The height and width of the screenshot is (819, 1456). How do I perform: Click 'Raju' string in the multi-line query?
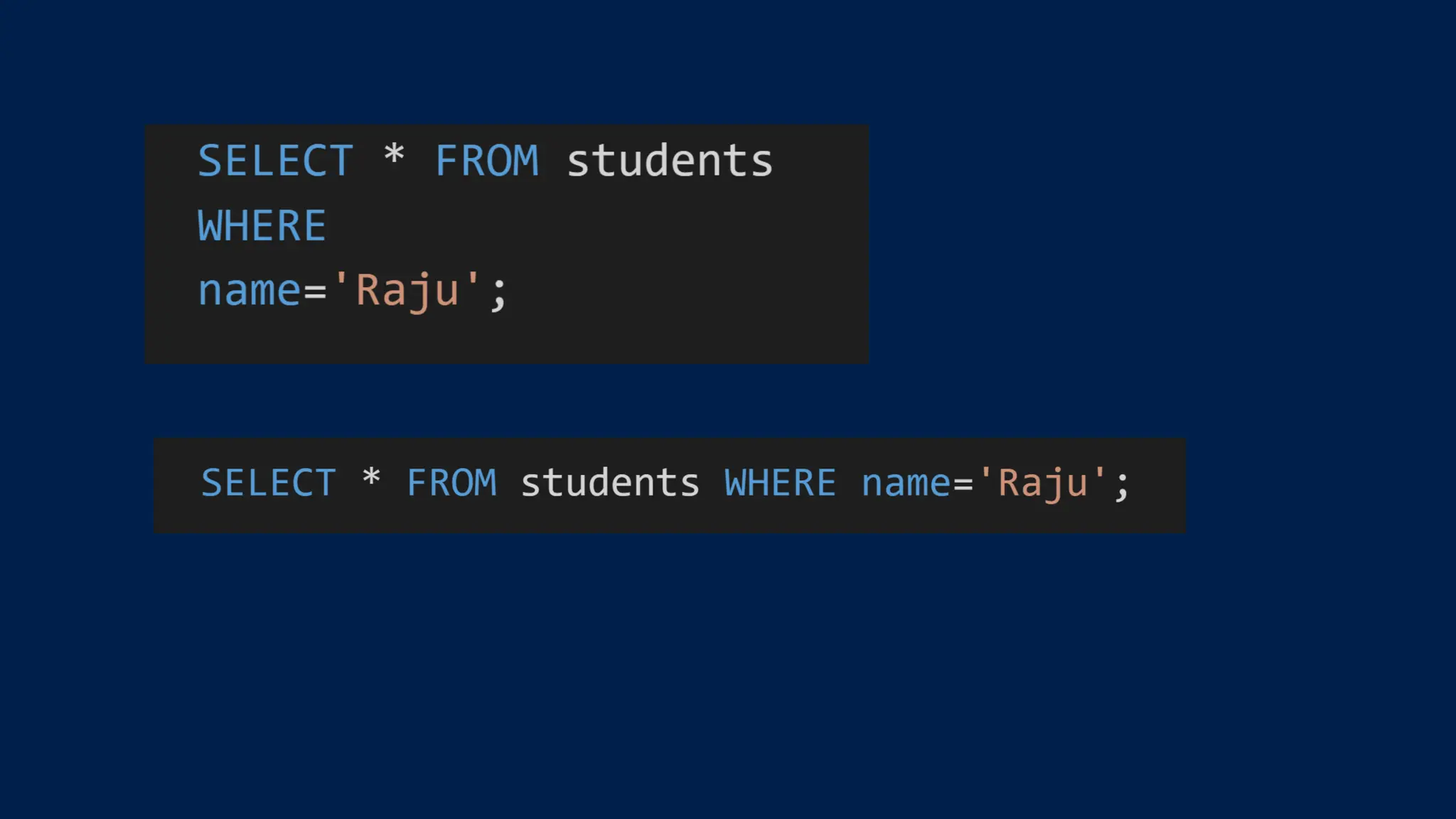click(407, 290)
